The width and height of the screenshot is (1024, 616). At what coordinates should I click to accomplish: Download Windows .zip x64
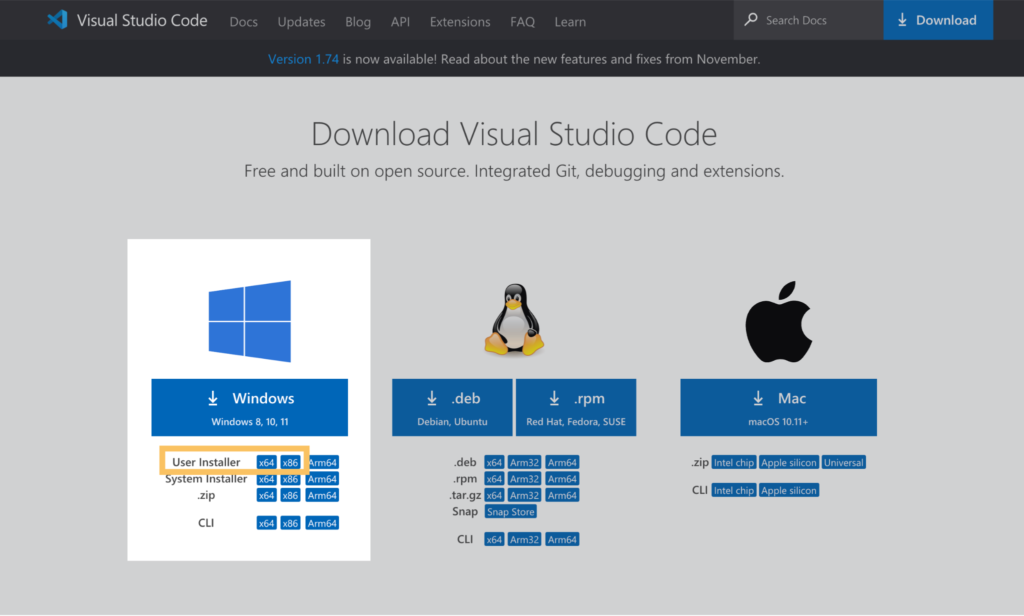pyautogui.click(x=266, y=495)
